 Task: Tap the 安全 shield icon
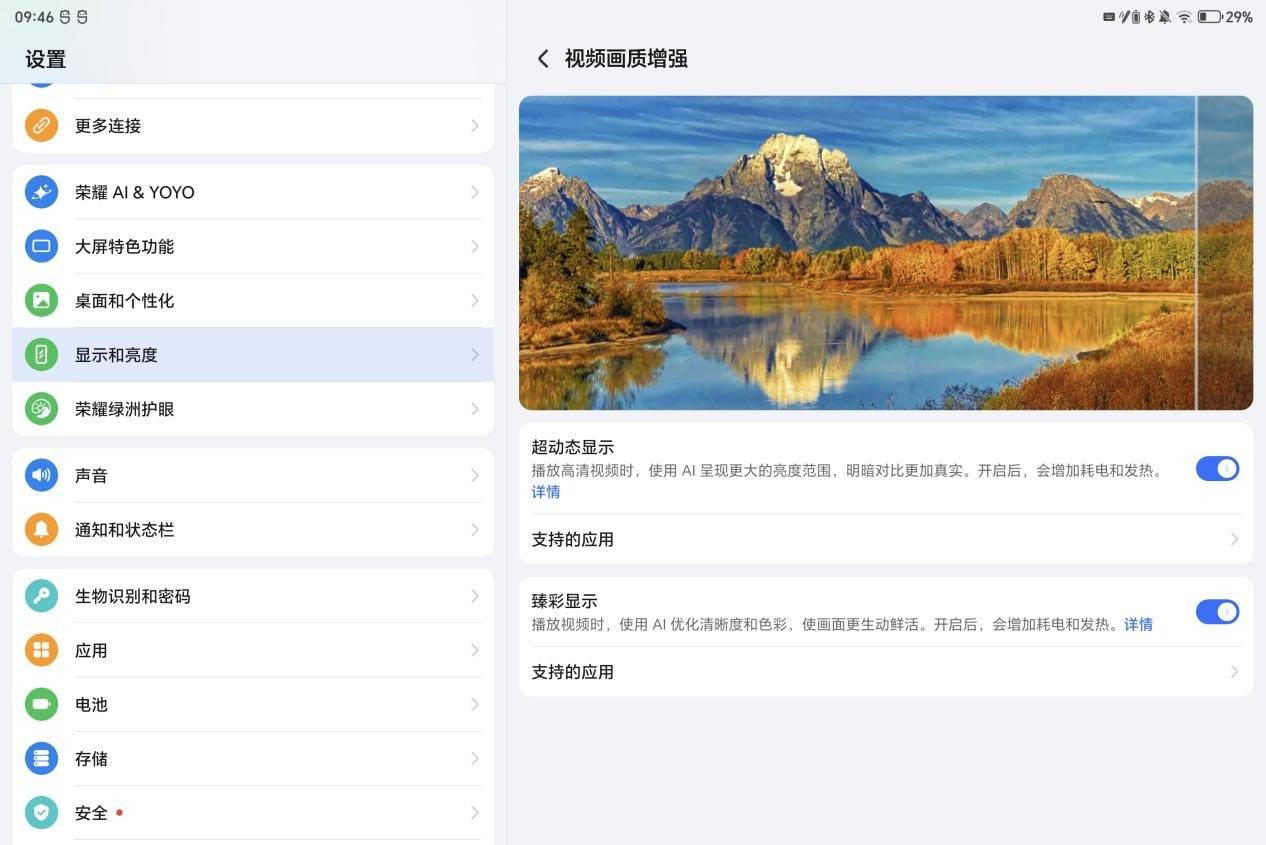41,812
